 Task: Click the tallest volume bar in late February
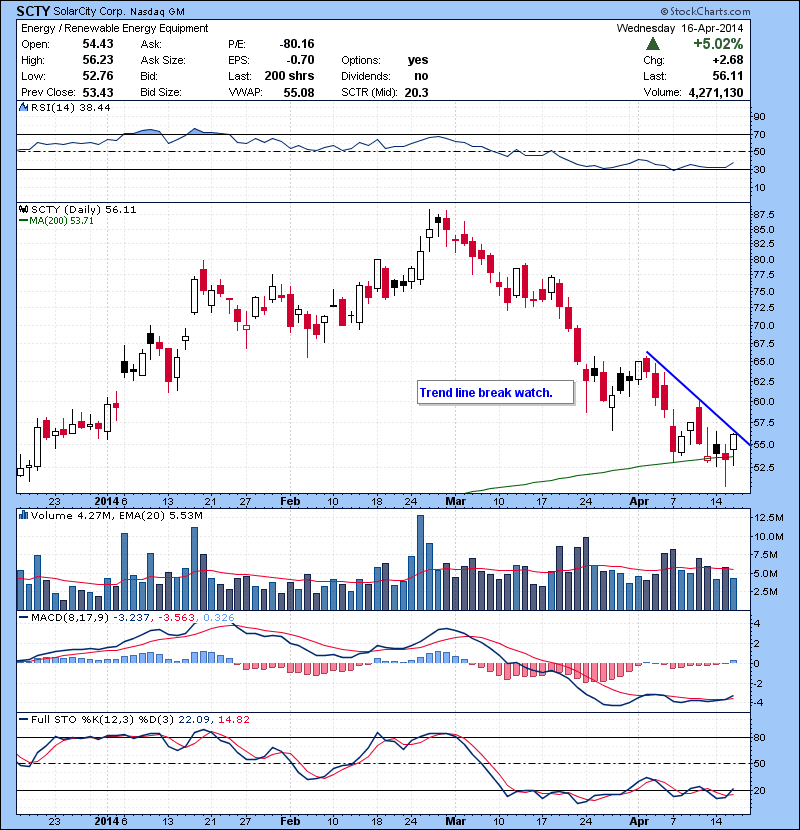click(x=420, y=563)
